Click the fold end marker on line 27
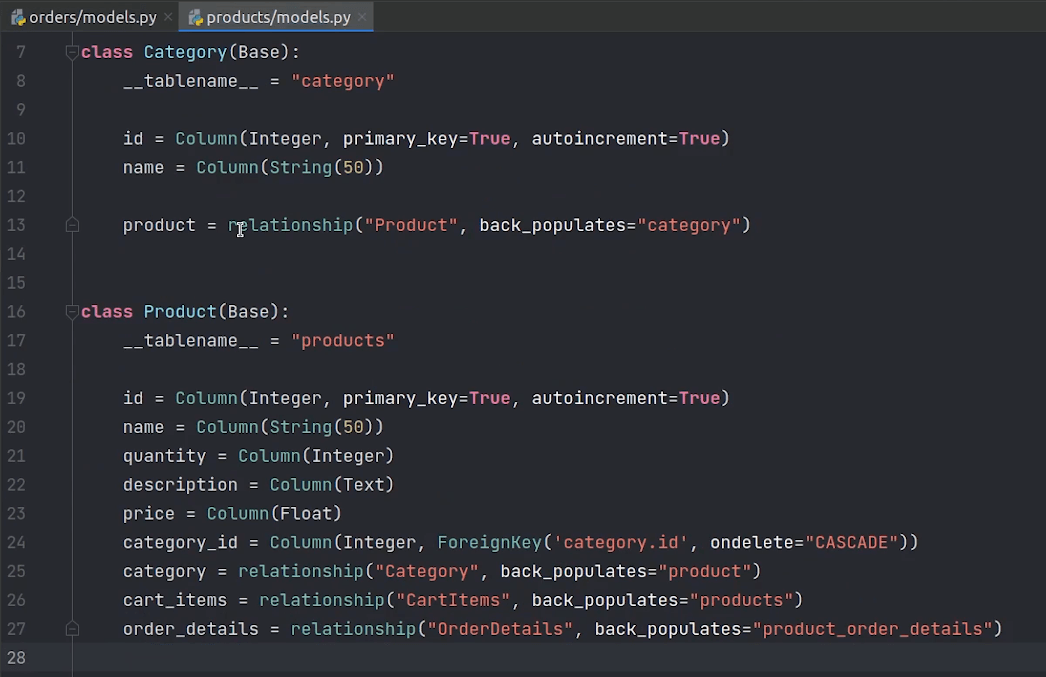This screenshot has width=1046, height=677. pos(72,629)
